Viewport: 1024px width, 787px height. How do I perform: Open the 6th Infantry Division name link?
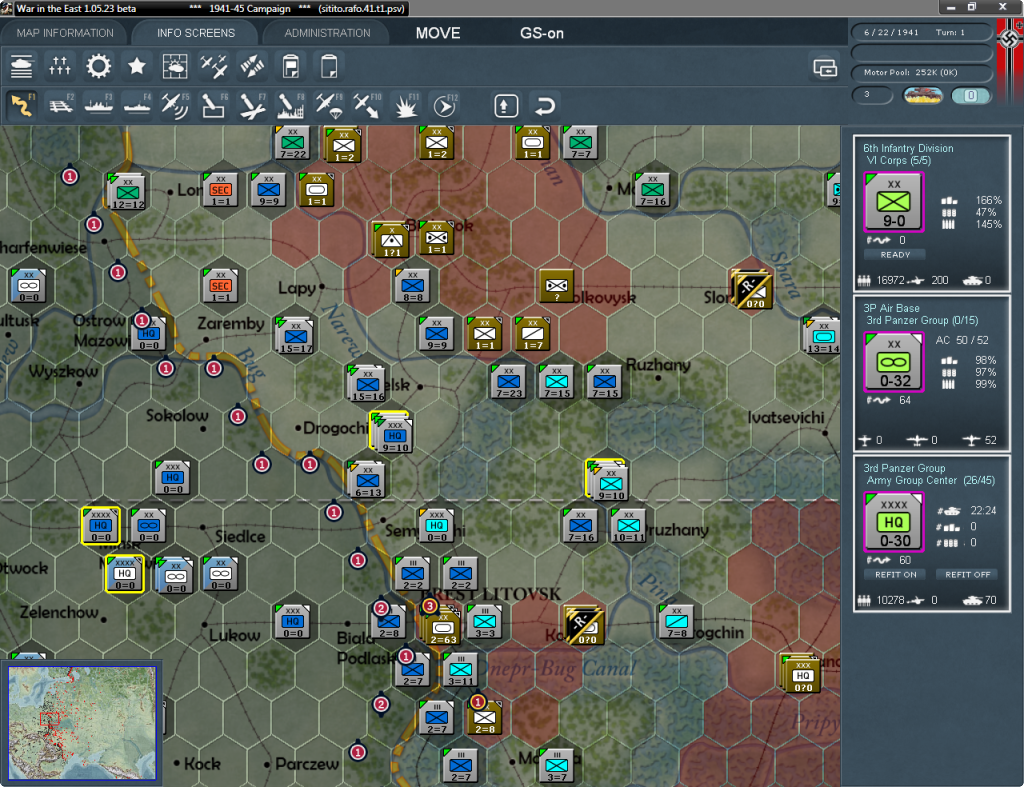[x=908, y=148]
